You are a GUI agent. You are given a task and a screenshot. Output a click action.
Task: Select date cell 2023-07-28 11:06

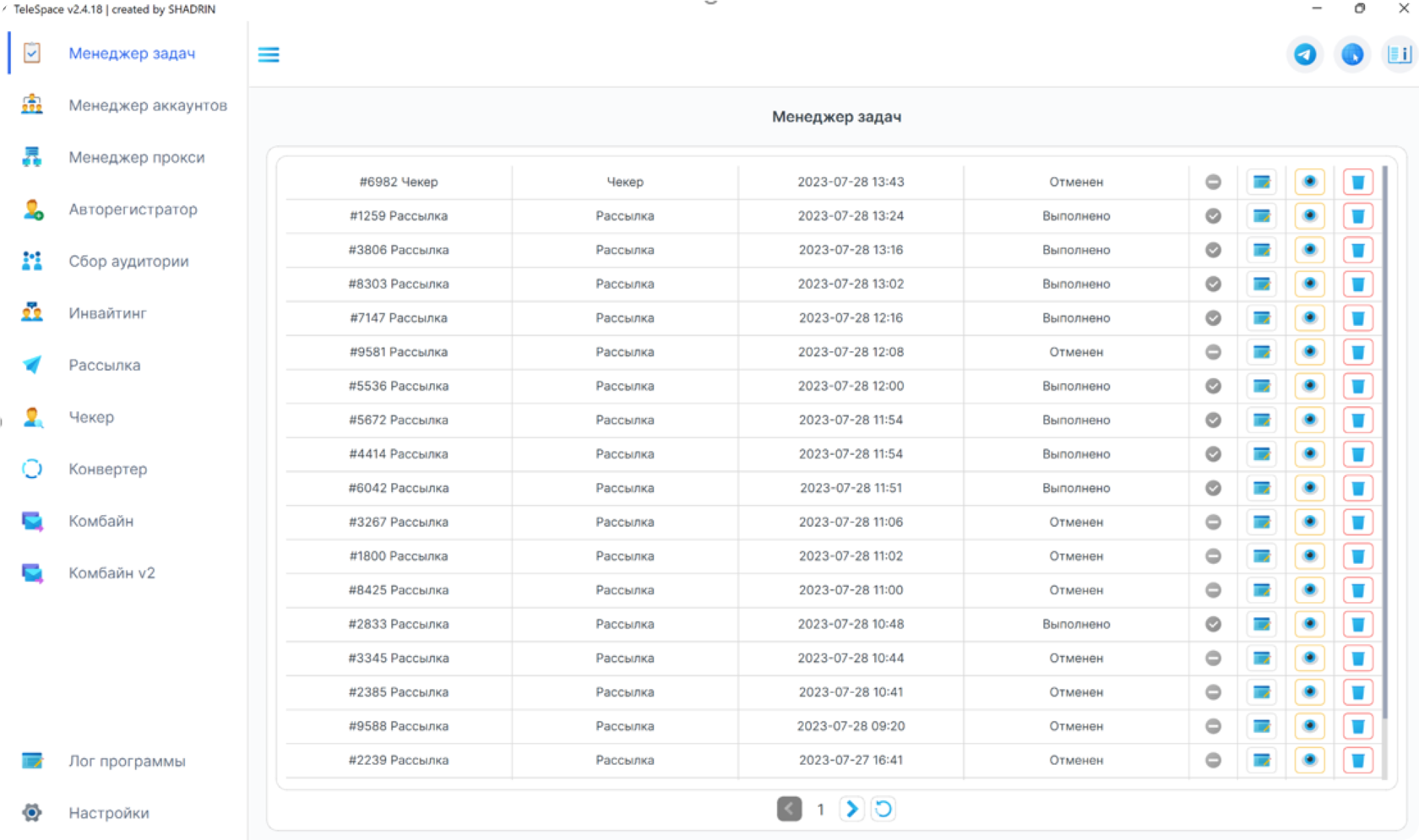click(851, 522)
